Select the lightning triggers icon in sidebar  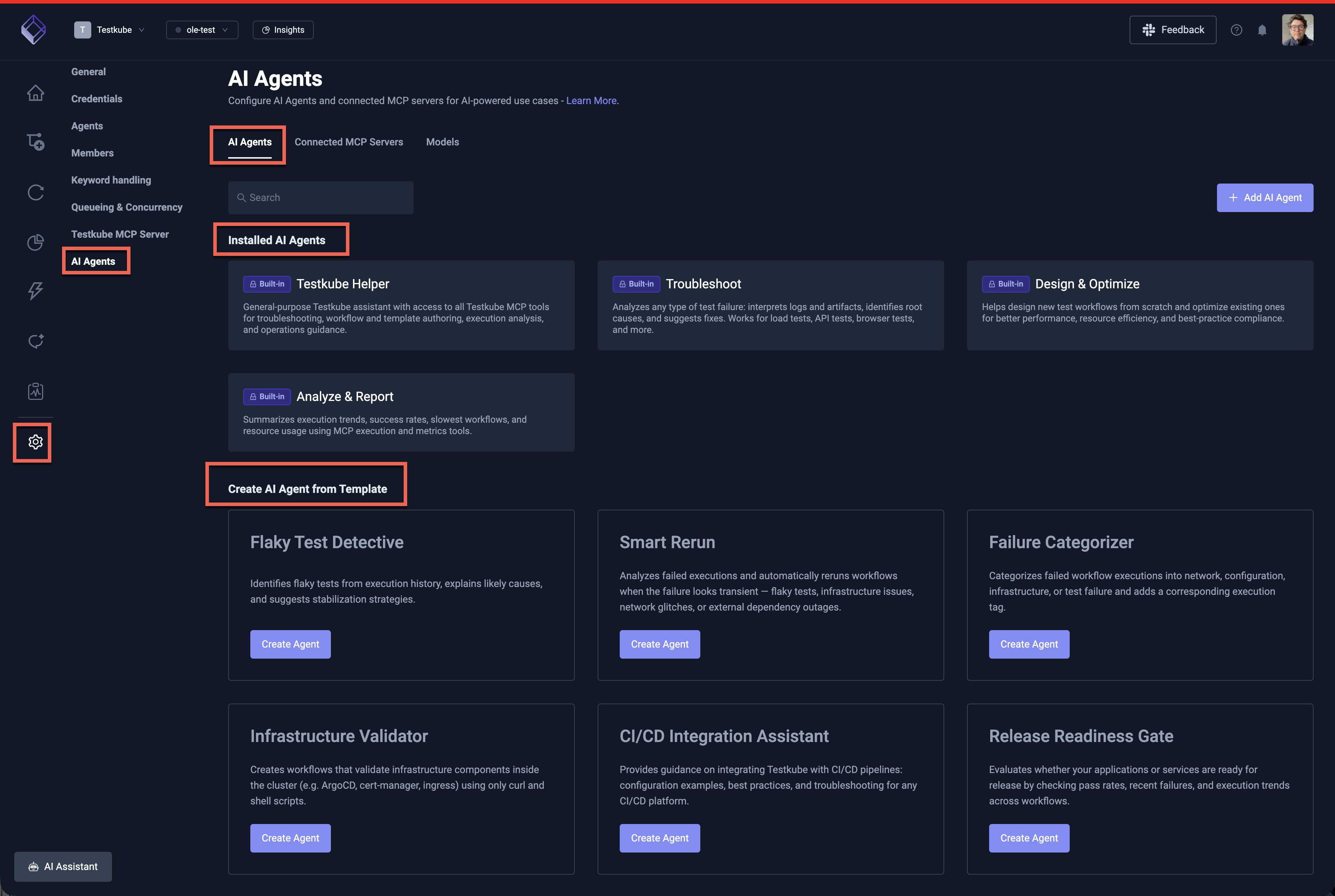coord(35,292)
